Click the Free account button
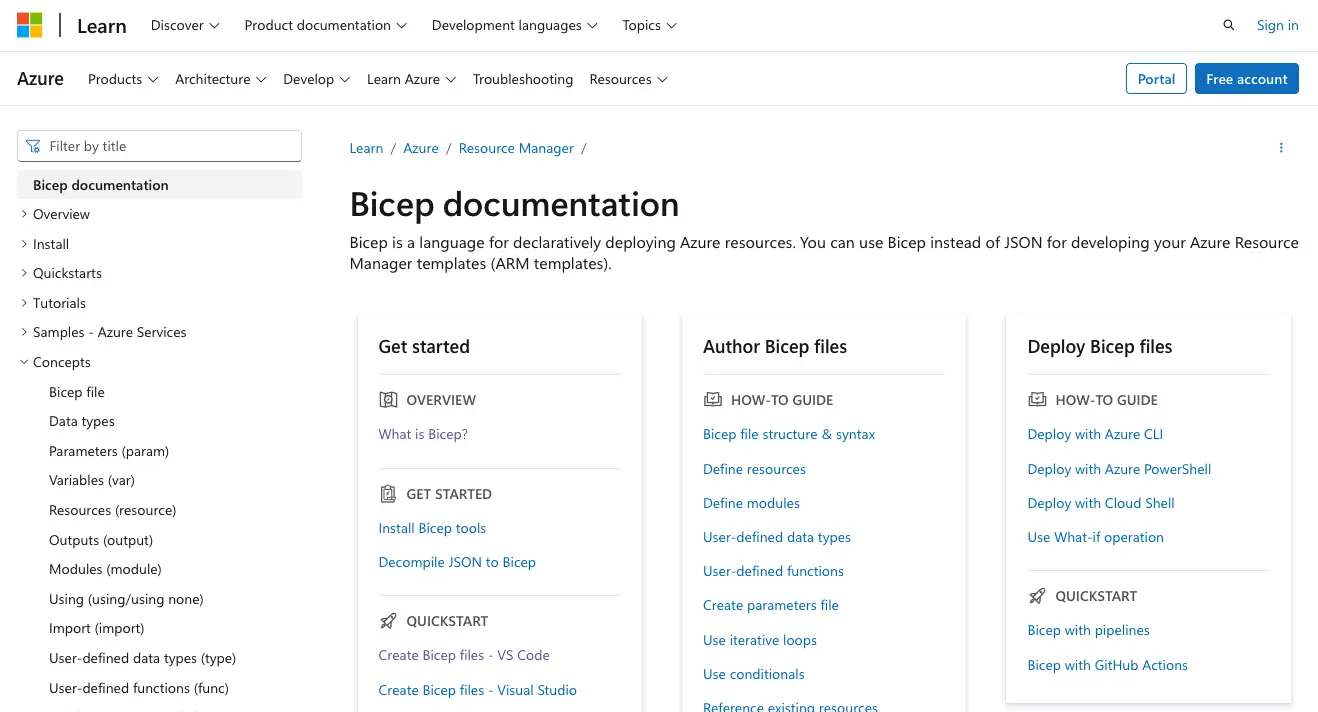Image resolution: width=1318 pixels, height=712 pixels. click(x=1247, y=79)
